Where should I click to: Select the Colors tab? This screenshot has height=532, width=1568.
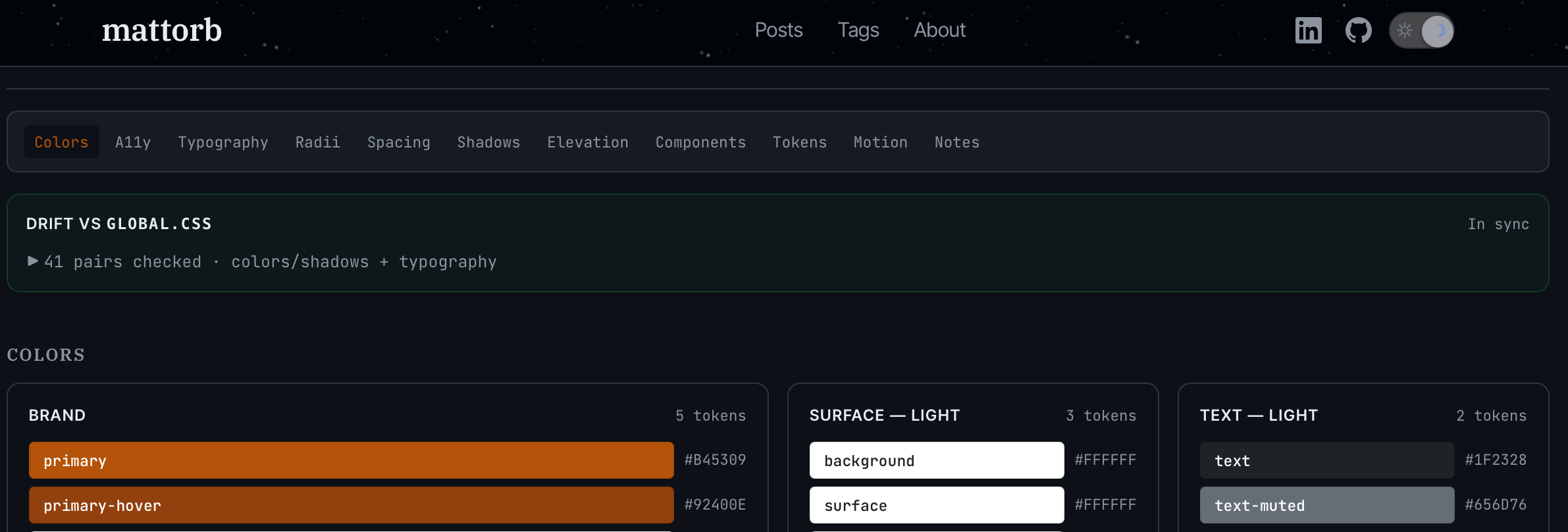(61, 142)
